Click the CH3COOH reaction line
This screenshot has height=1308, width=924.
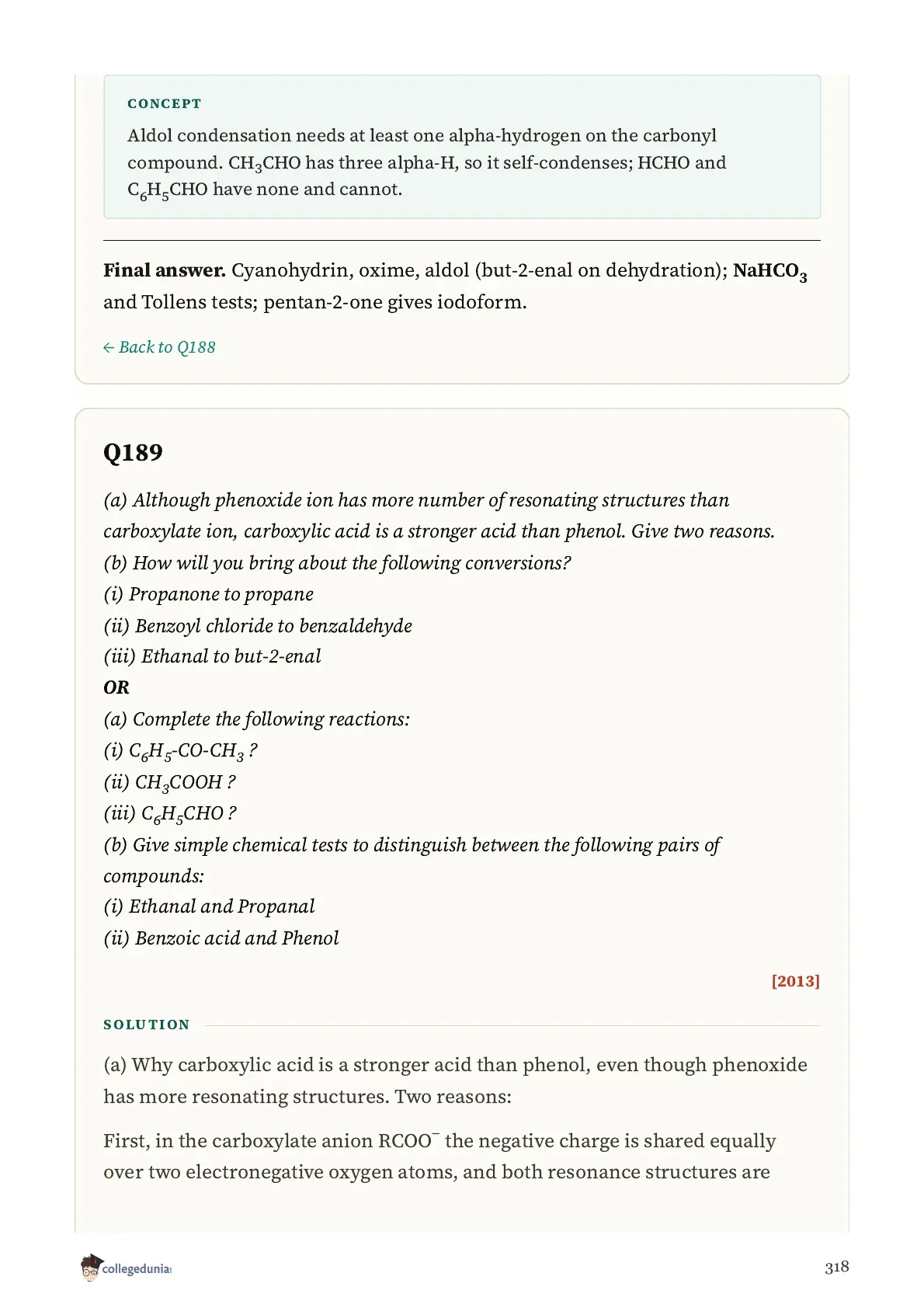click(169, 783)
